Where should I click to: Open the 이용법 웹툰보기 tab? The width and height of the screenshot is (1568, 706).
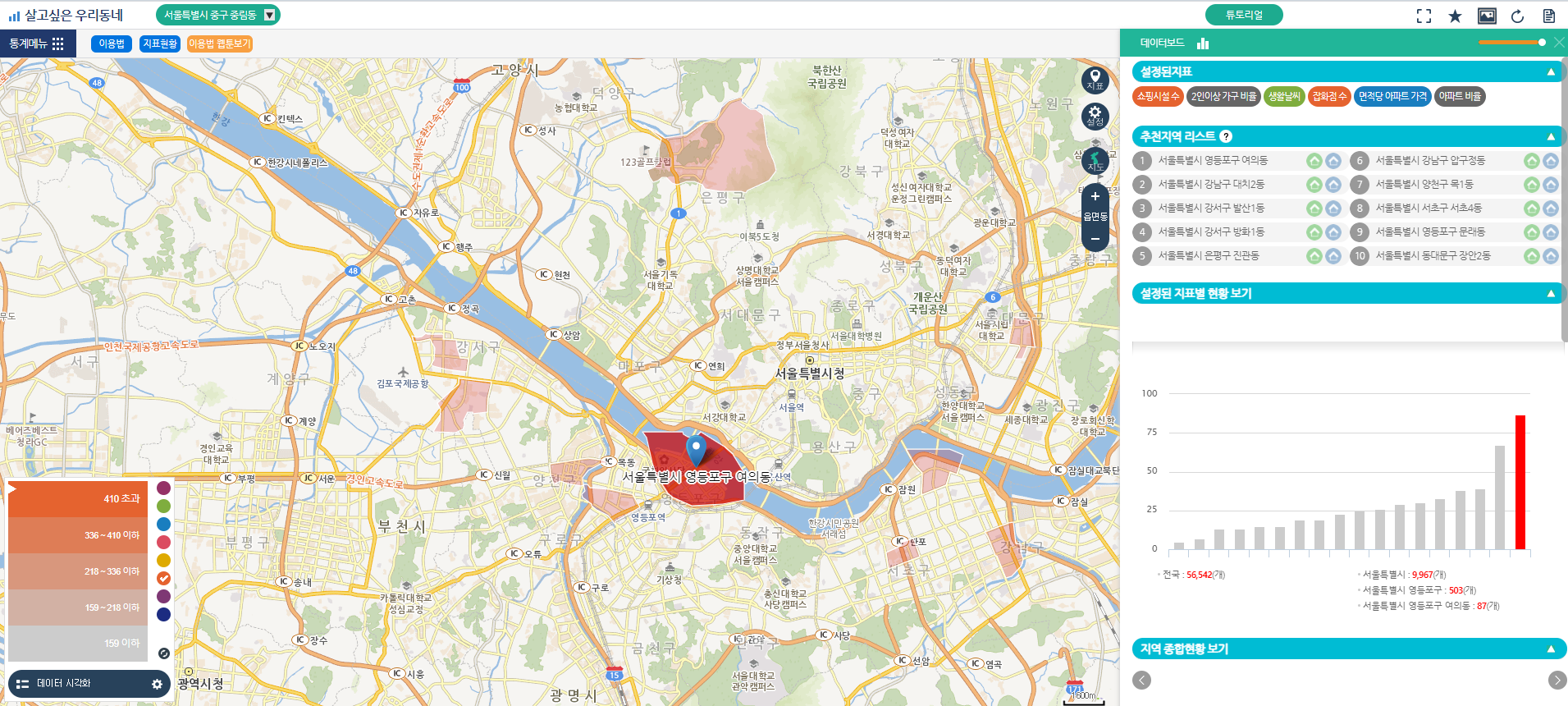pyautogui.click(x=219, y=44)
